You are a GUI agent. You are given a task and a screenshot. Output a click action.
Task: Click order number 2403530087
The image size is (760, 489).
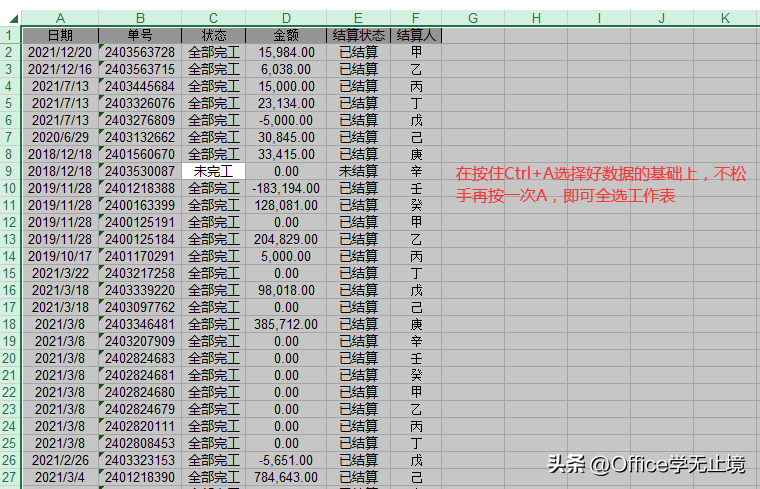point(140,172)
